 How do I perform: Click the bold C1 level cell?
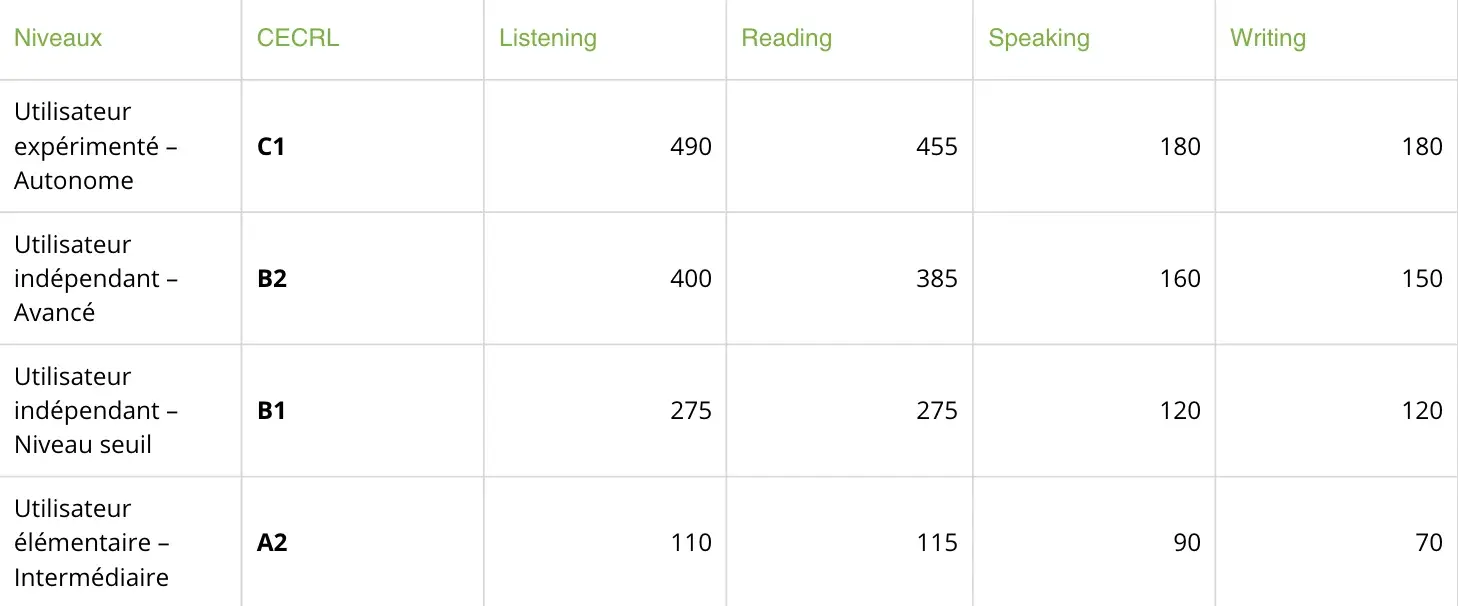271,147
